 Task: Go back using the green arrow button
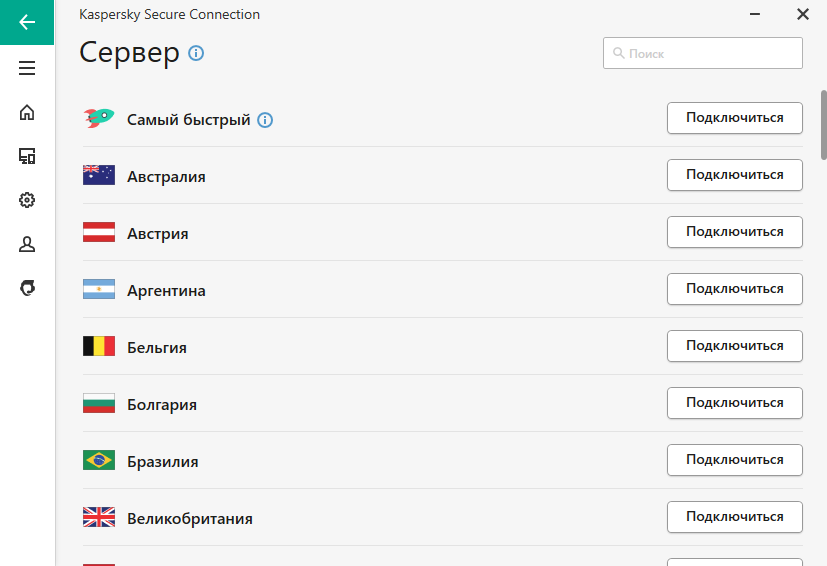click(x=27, y=22)
